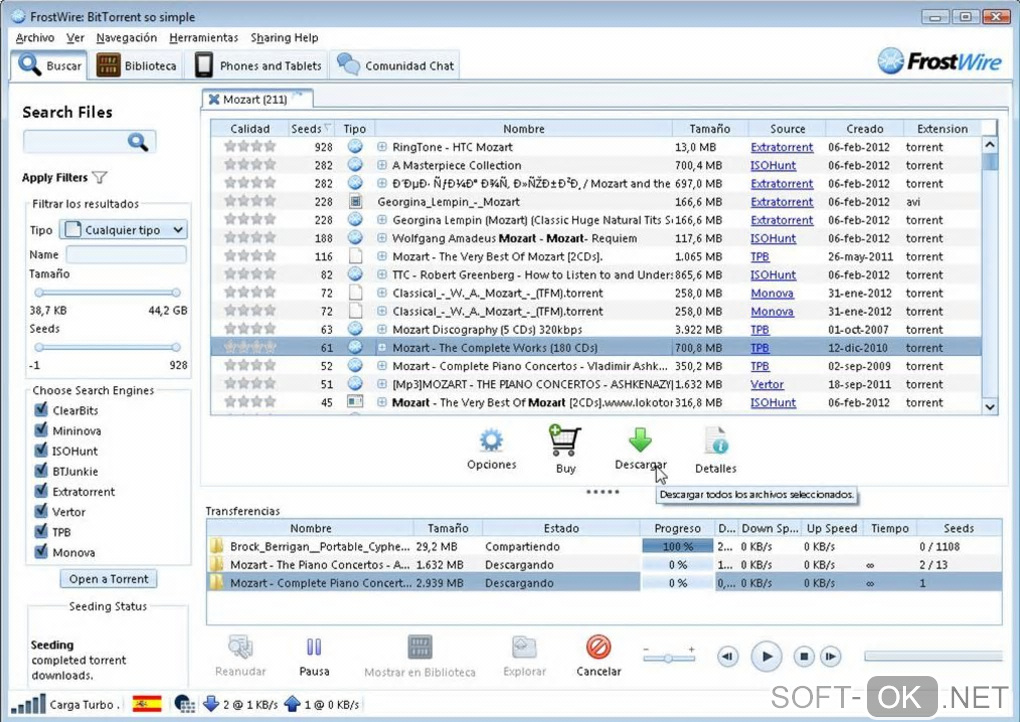Image resolution: width=1020 pixels, height=722 pixels.
Task: Click the Buy shopping cart icon
Action: 564,441
